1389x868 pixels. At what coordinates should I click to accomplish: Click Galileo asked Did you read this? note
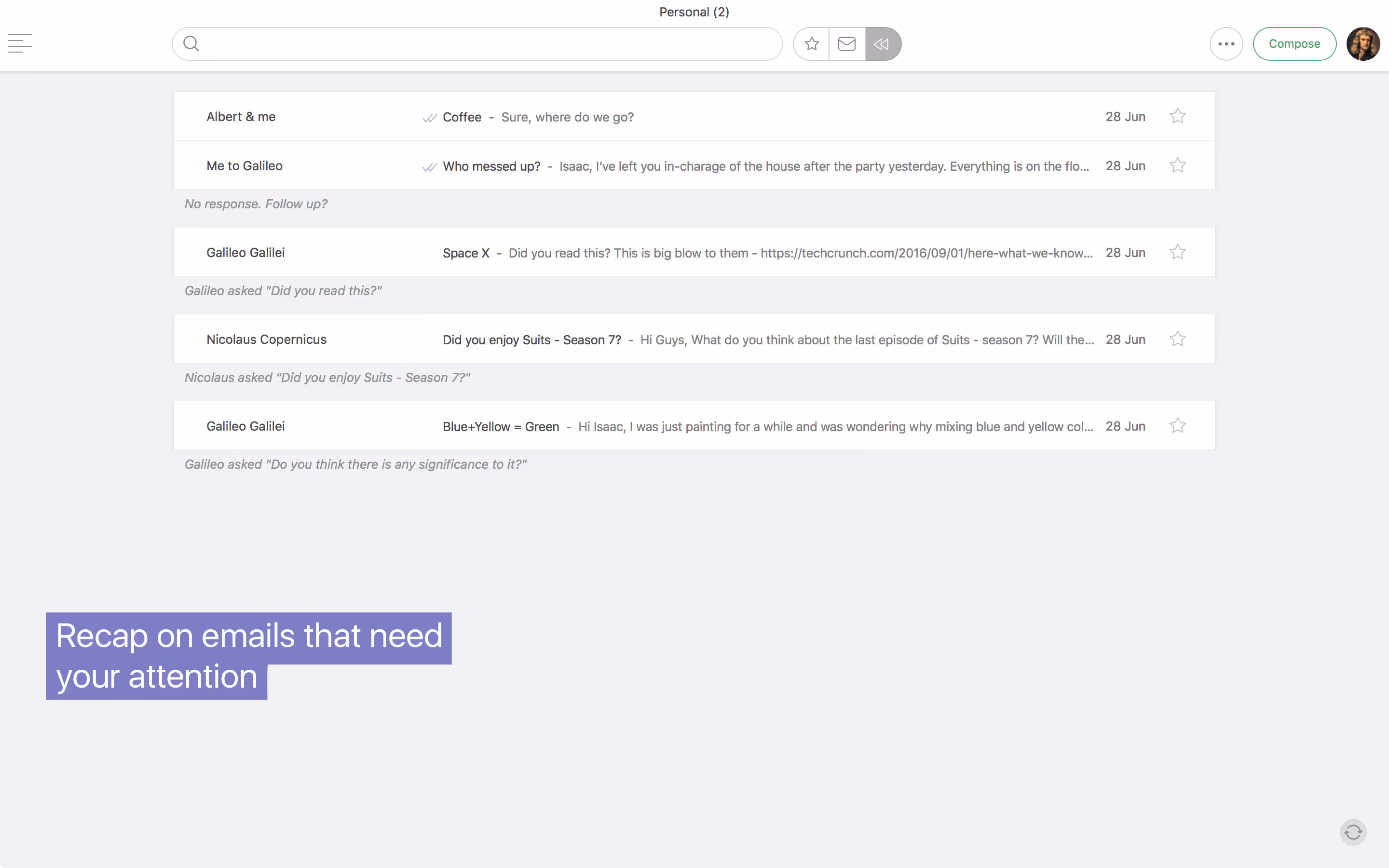[283, 290]
